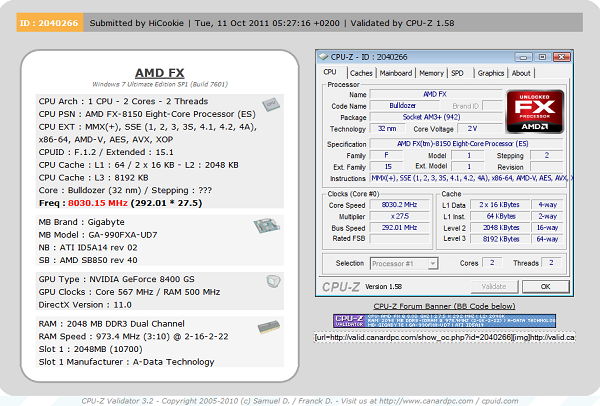Open the About tab
600x406 pixels.
pos(521,73)
